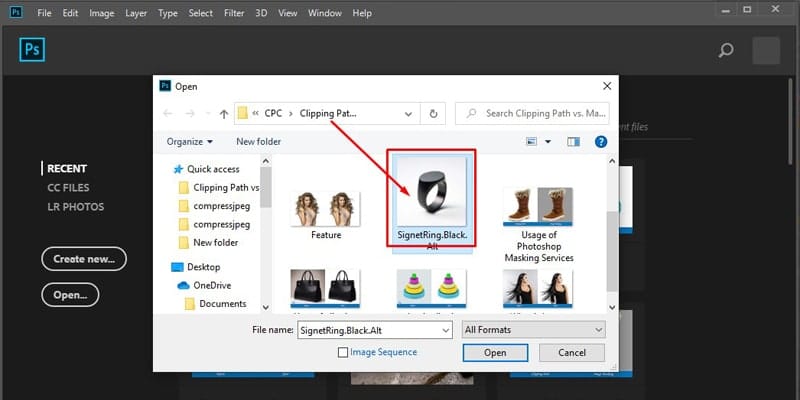The image size is (800, 400).
Task: Click Create new... on start screen
Action: point(84,259)
